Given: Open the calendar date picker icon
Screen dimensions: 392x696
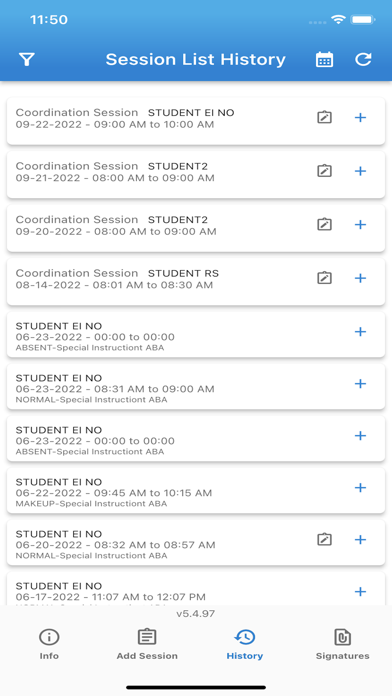Looking at the screenshot, I should pyautogui.click(x=325, y=59).
